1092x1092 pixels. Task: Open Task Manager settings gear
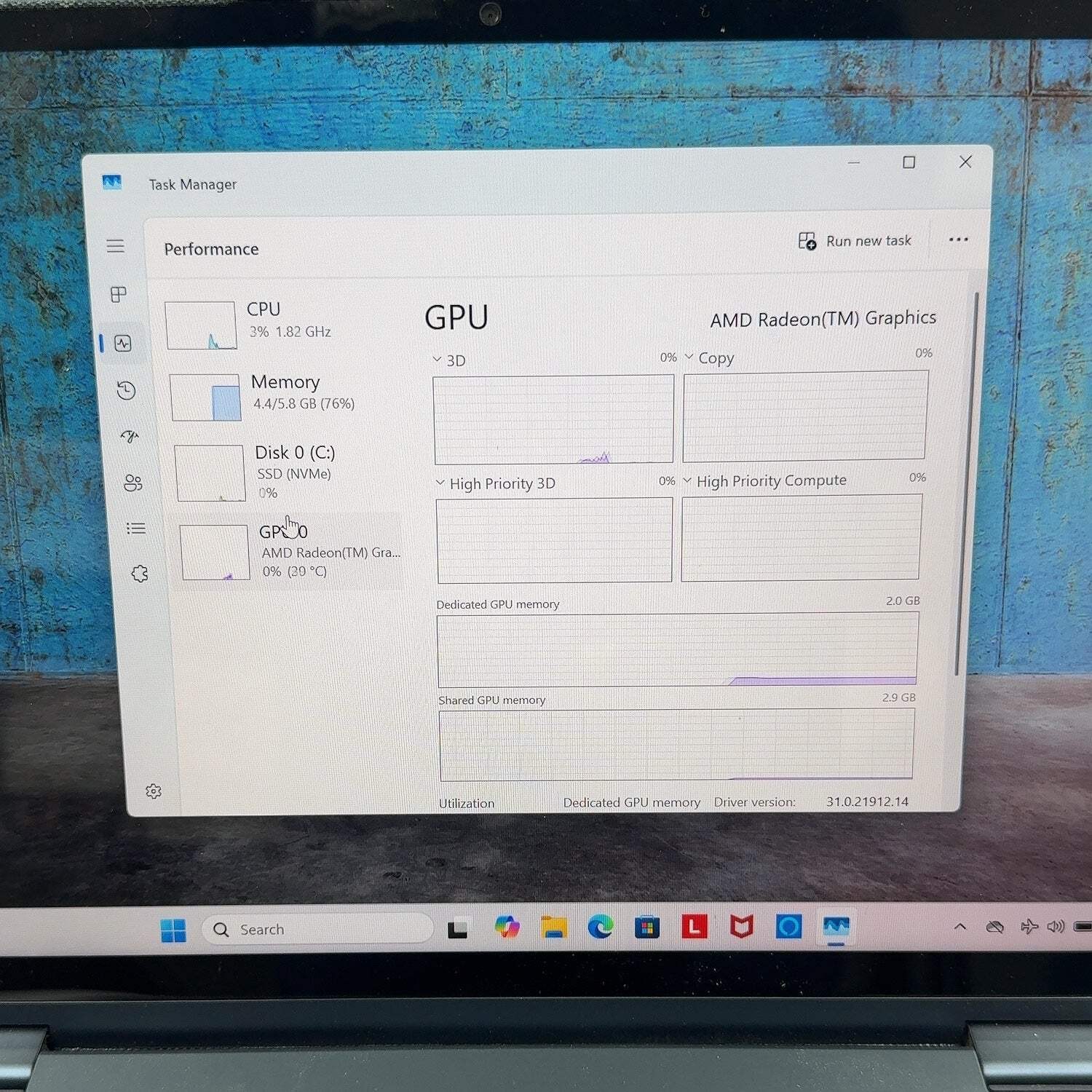154,791
